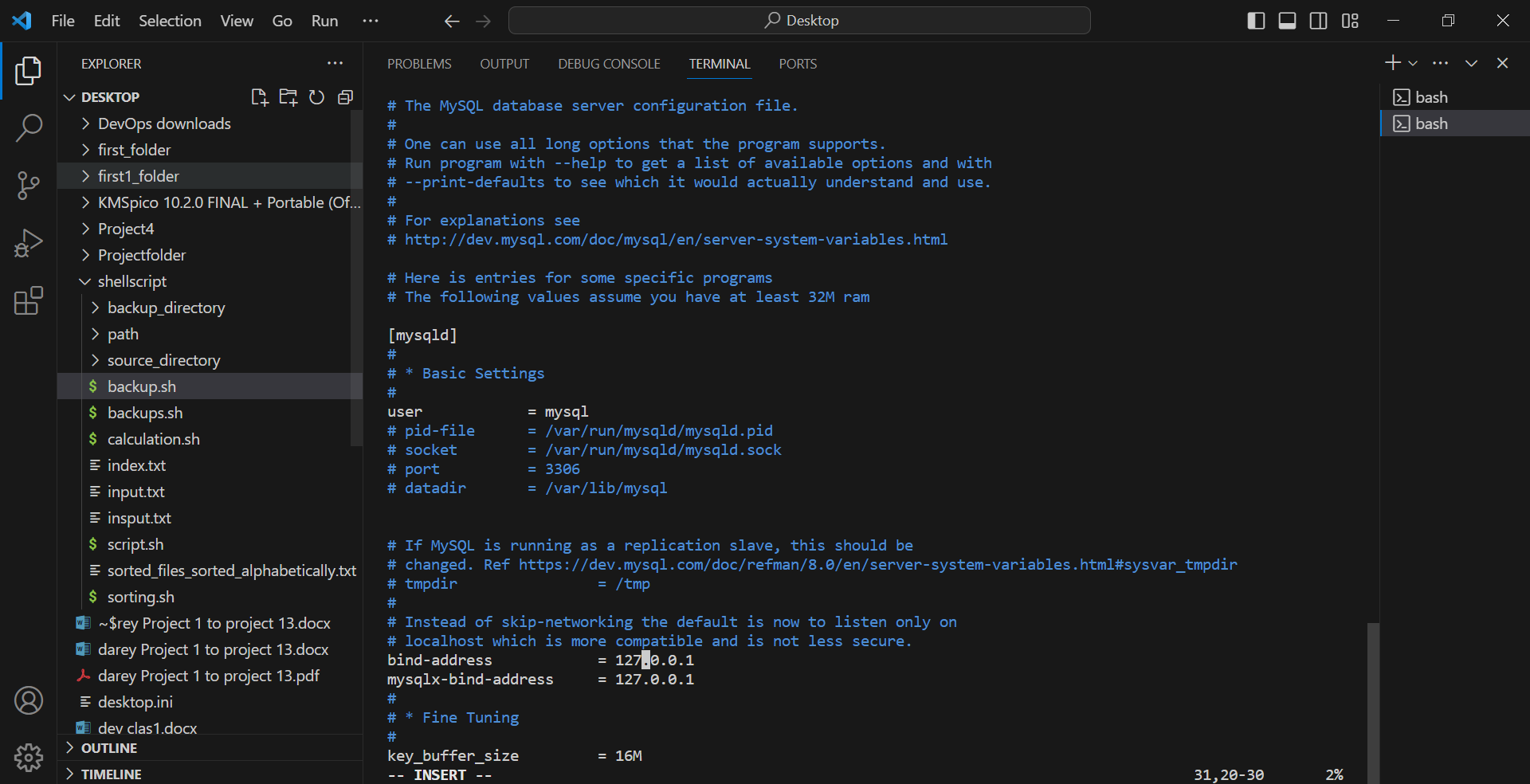Switch to the OUTPUT tab
The height and width of the screenshot is (784, 1530).
click(504, 64)
